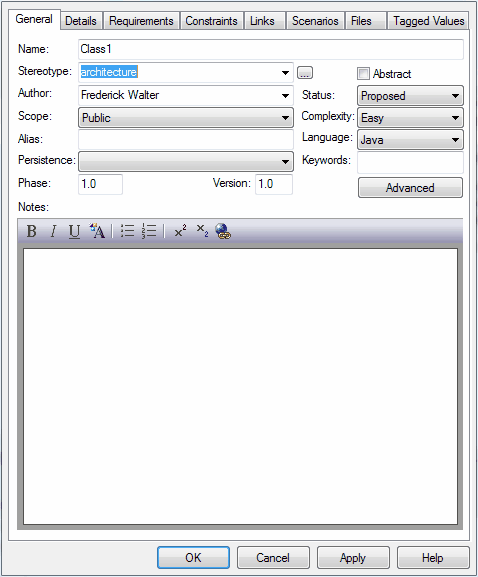Apply italic formatting in Notes toolbar

(x=53, y=231)
